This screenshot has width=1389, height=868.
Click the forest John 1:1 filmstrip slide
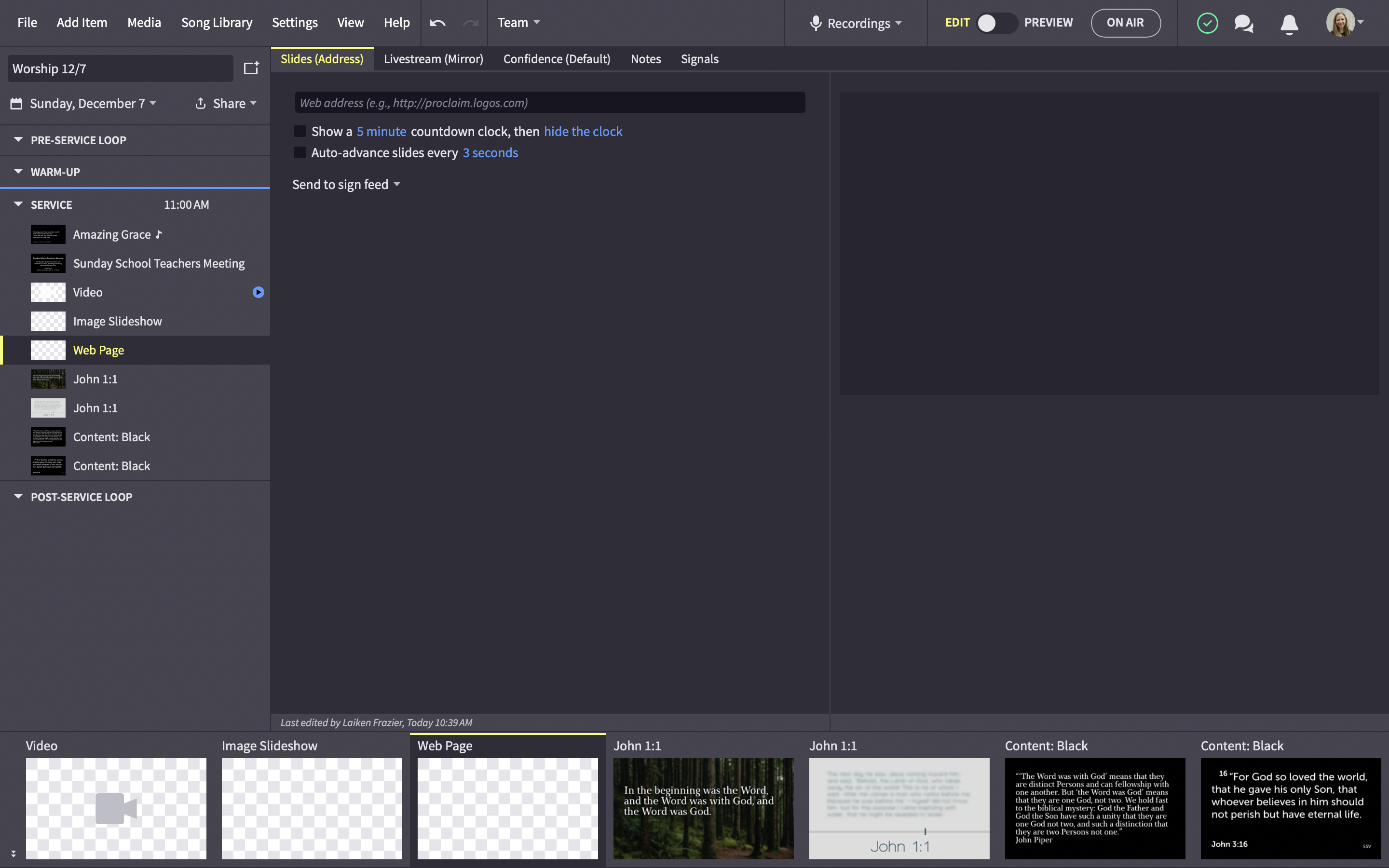(x=703, y=808)
